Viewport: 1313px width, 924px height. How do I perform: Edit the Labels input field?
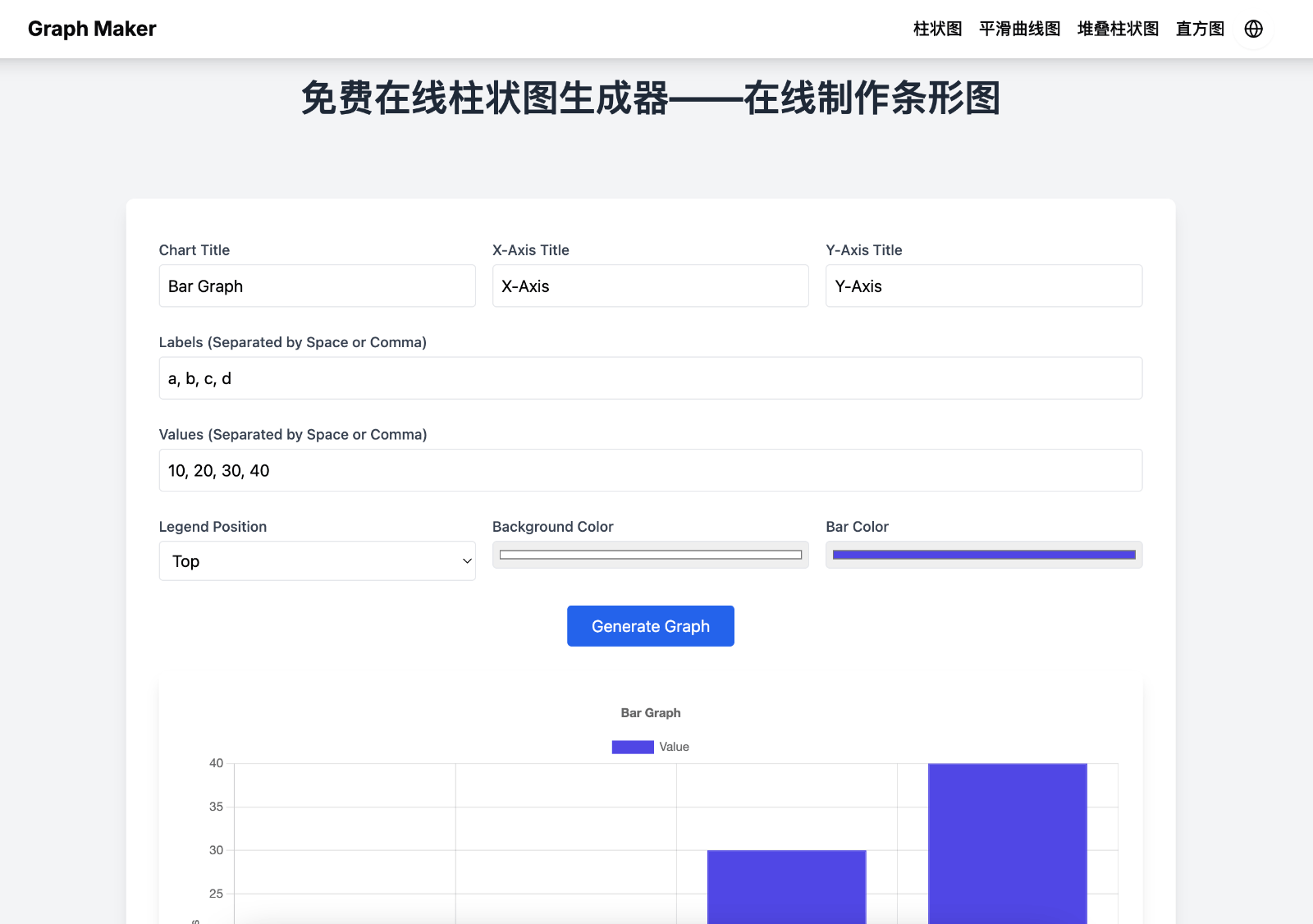(x=651, y=378)
